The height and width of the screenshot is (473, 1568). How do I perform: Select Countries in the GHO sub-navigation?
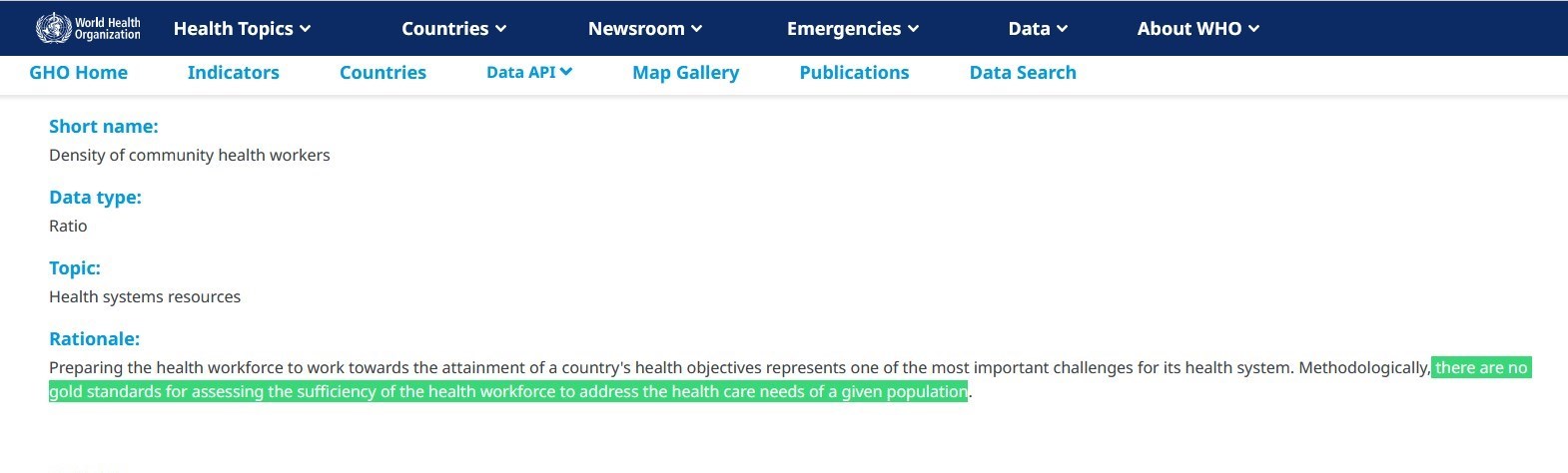(x=383, y=73)
